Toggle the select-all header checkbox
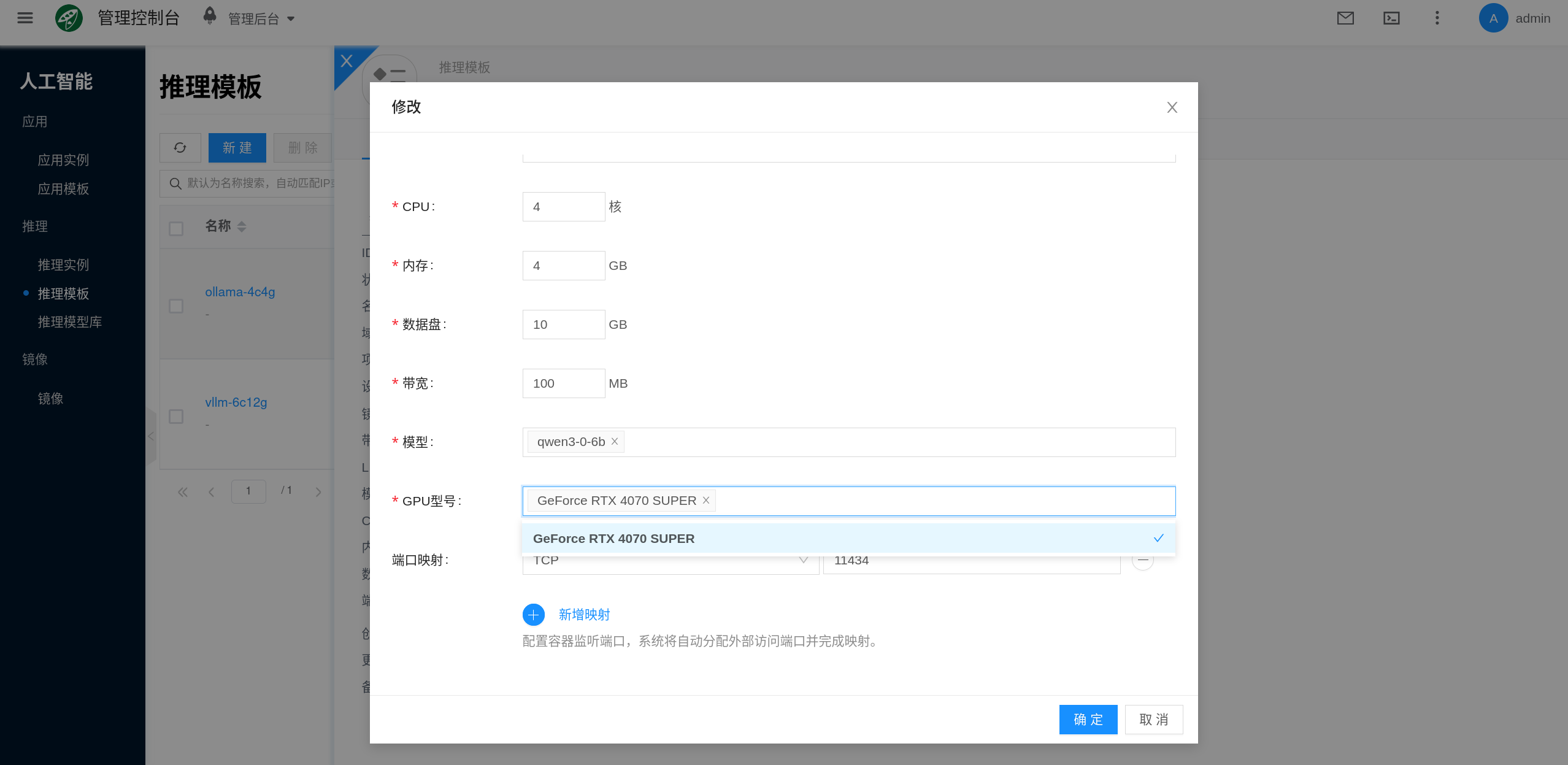1568x765 pixels. click(176, 229)
